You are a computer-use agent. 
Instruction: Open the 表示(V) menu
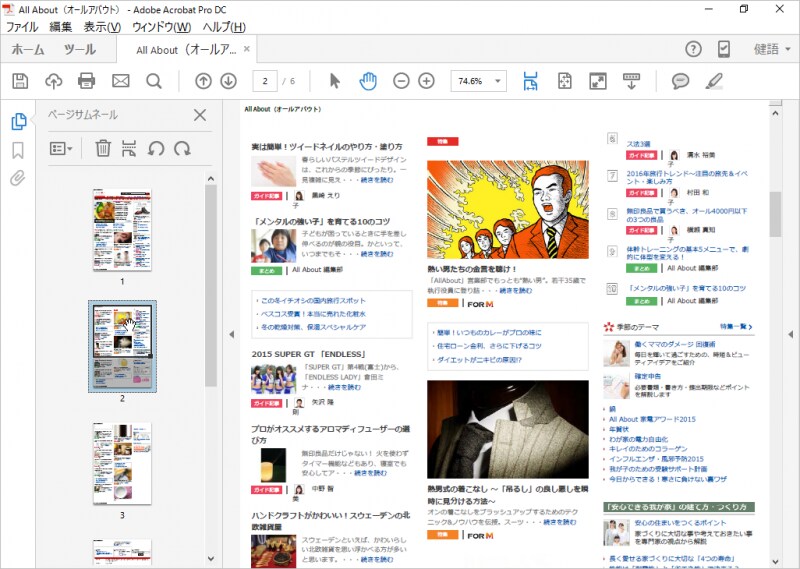(102, 27)
